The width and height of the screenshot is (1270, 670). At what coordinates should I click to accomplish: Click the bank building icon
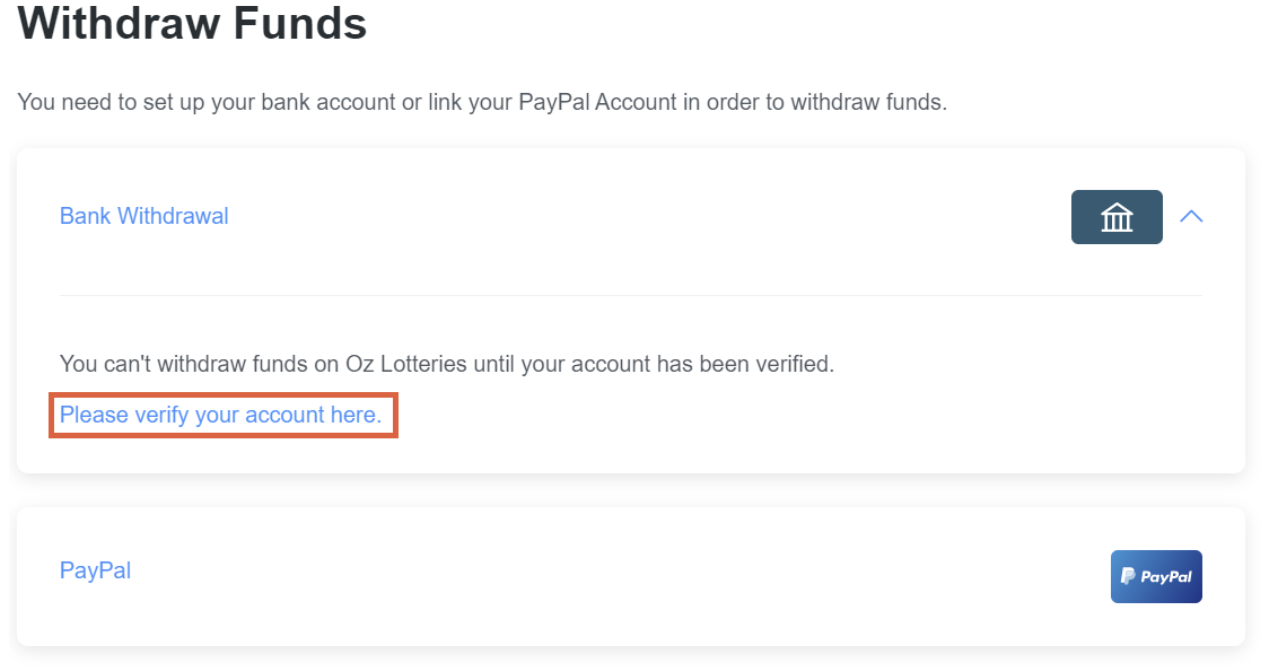click(x=1117, y=217)
